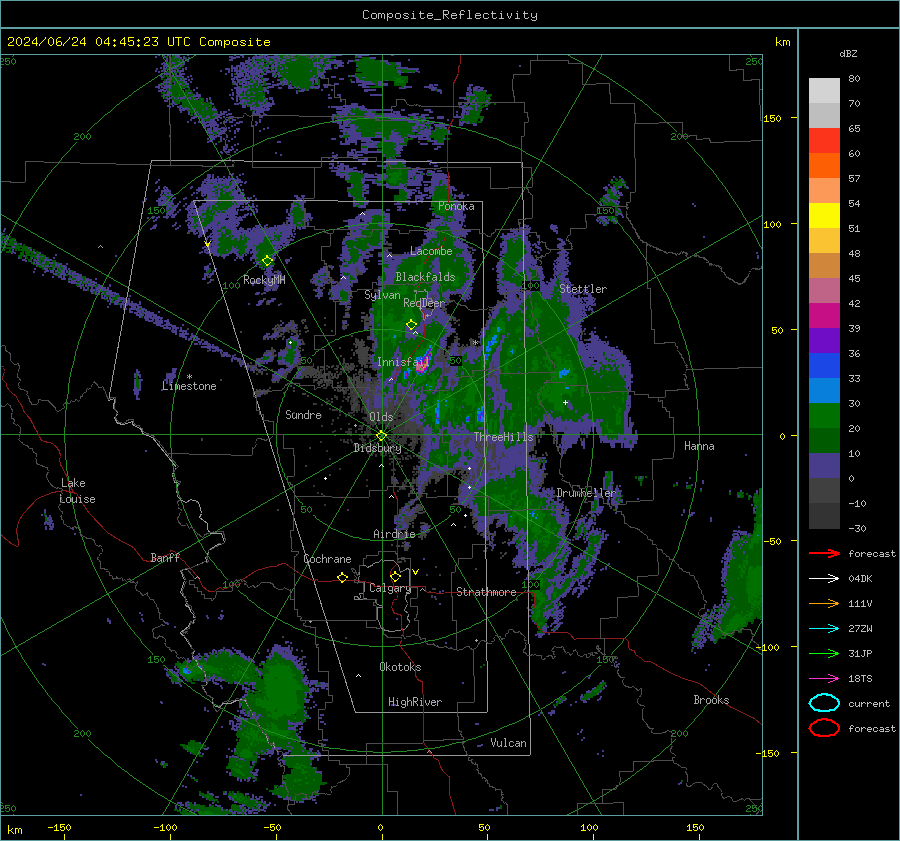Click the Drumheller city label
The height and width of the screenshot is (841, 900).
click(586, 493)
